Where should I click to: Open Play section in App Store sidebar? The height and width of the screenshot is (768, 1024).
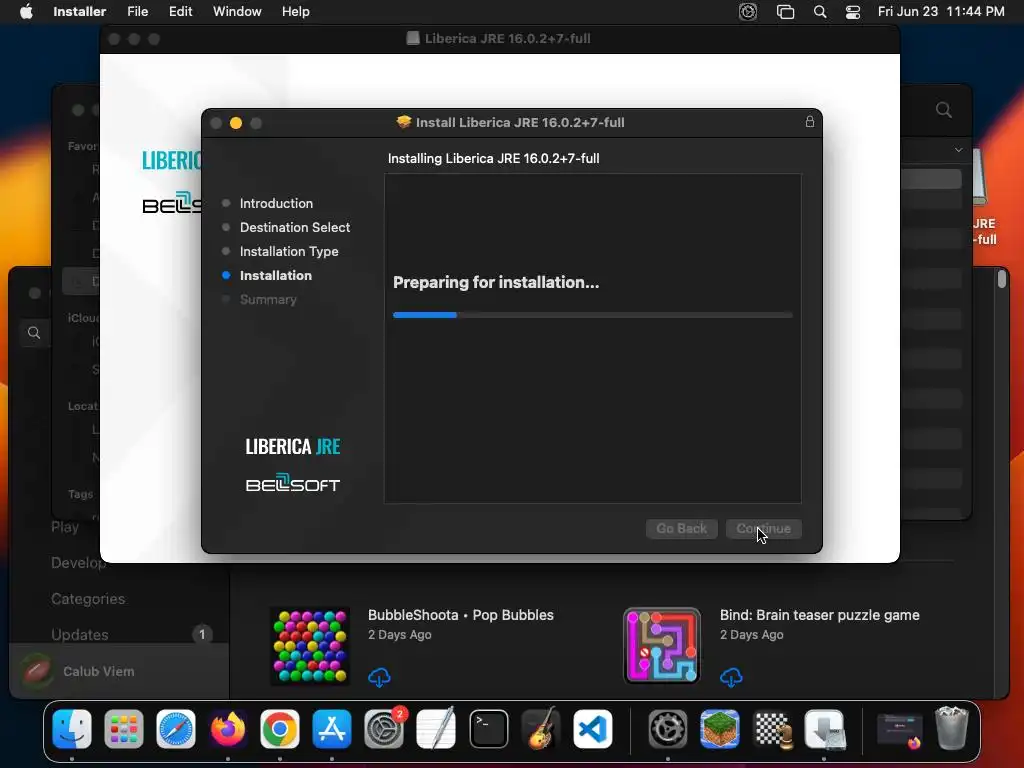[65, 527]
